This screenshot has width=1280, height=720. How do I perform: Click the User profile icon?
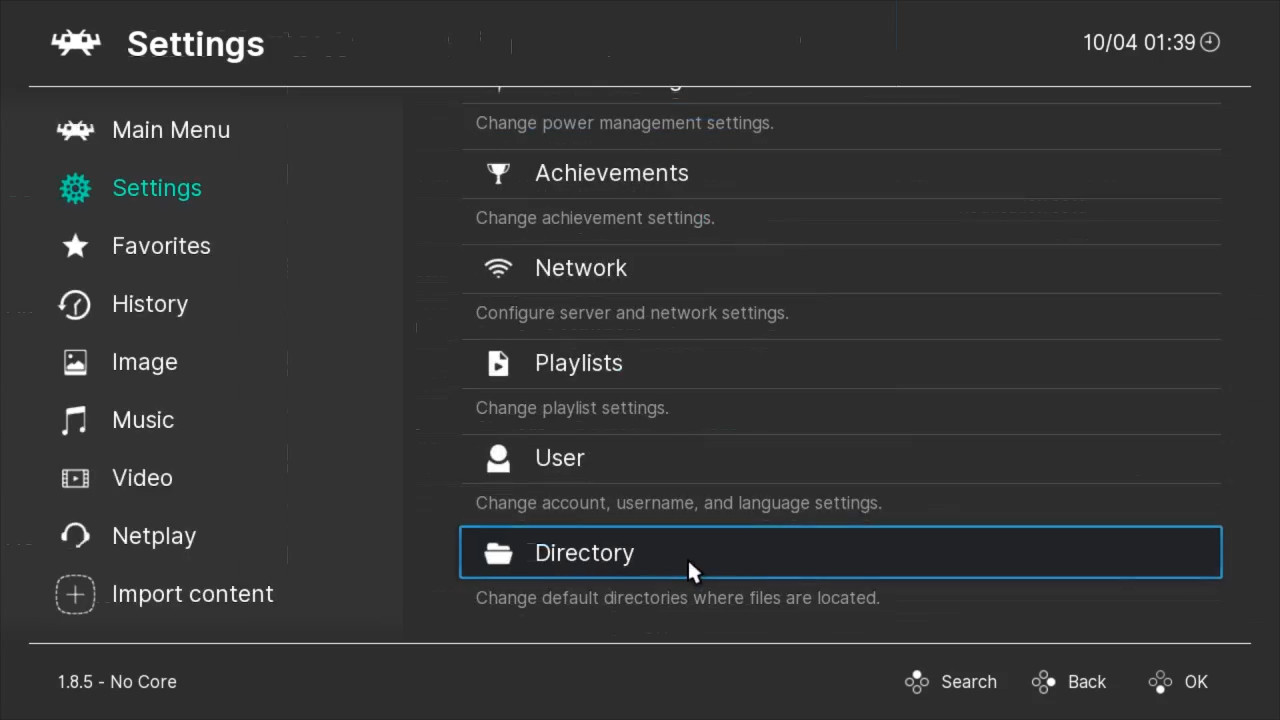[498, 458]
